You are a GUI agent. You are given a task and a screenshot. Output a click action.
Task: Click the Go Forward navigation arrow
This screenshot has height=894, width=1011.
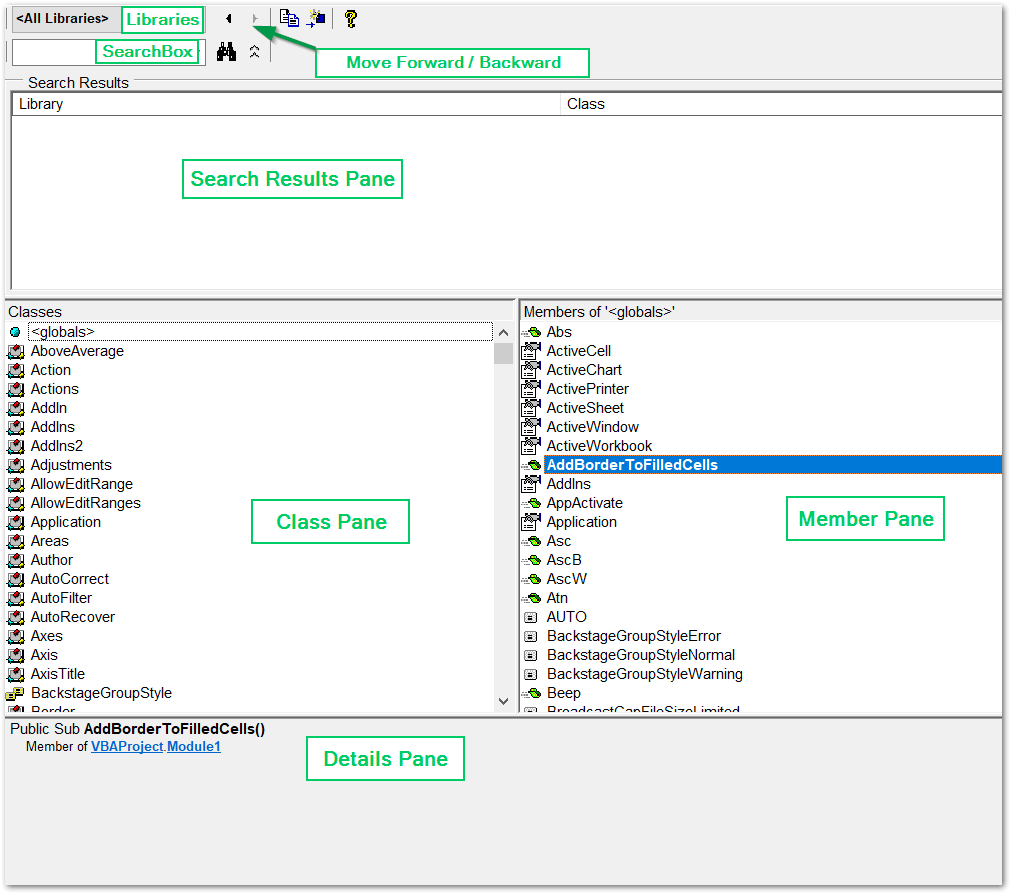coord(256,18)
